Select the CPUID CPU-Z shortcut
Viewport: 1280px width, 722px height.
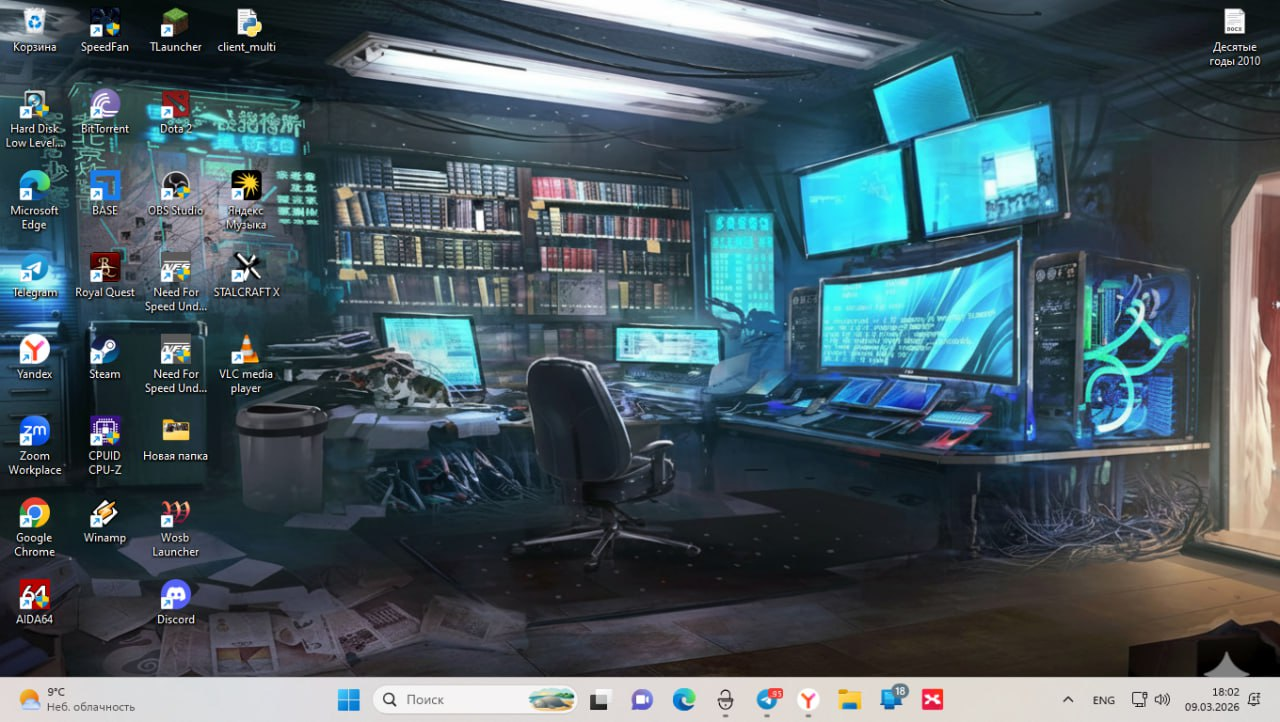point(105,446)
